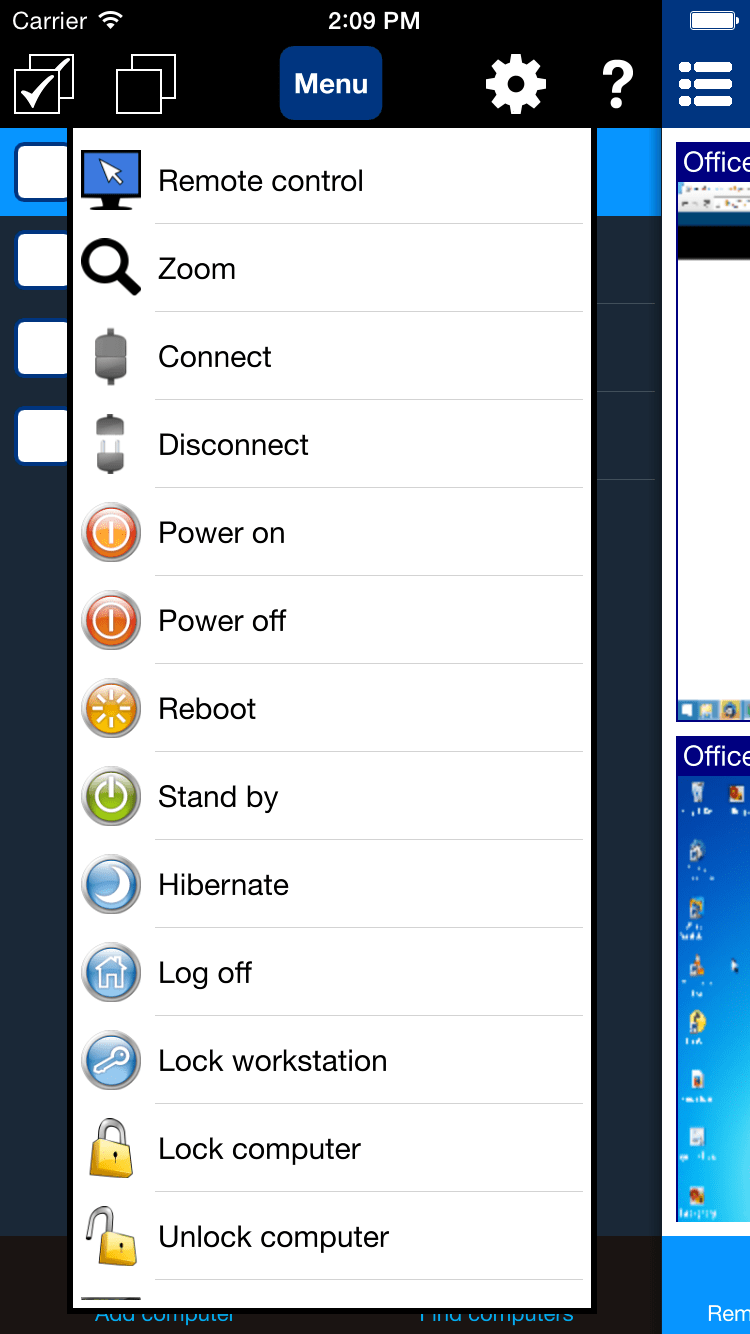This screenshot has height=1334, width=750.
Task: Tap the Hibernate moon icon
Action: 110,884
